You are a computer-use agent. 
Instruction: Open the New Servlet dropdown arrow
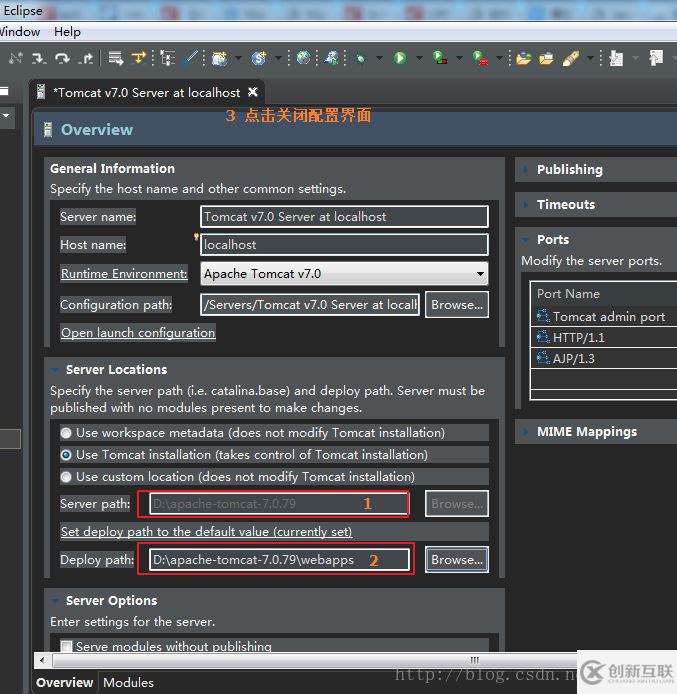click(278, 58)
